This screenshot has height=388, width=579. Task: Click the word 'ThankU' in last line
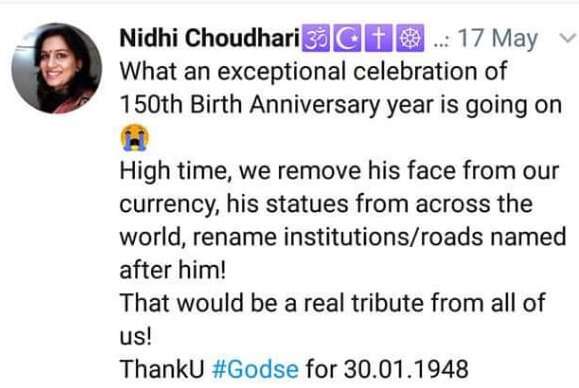162,369
